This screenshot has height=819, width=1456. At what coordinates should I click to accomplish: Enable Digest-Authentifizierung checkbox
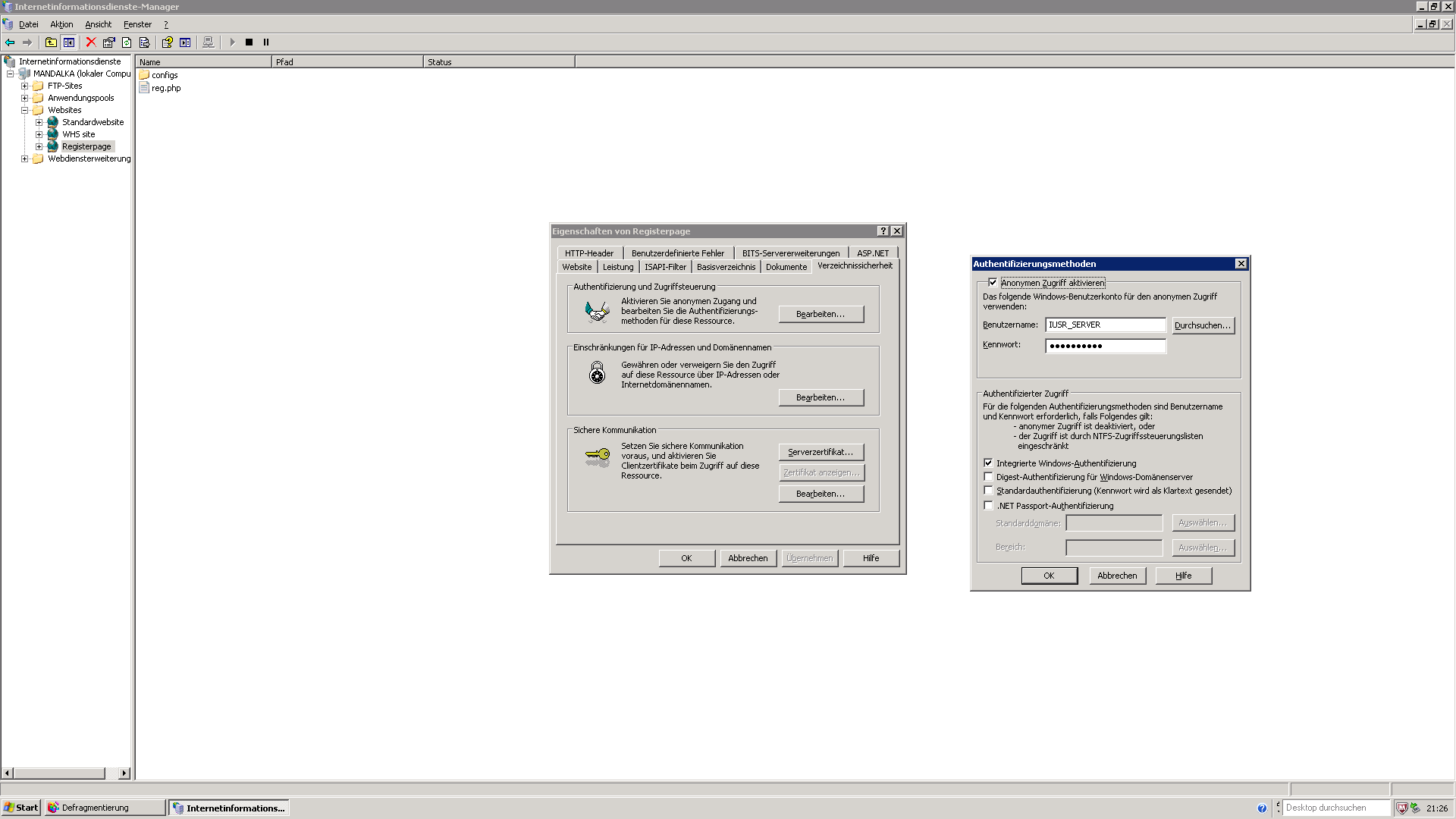pos(988,477)
